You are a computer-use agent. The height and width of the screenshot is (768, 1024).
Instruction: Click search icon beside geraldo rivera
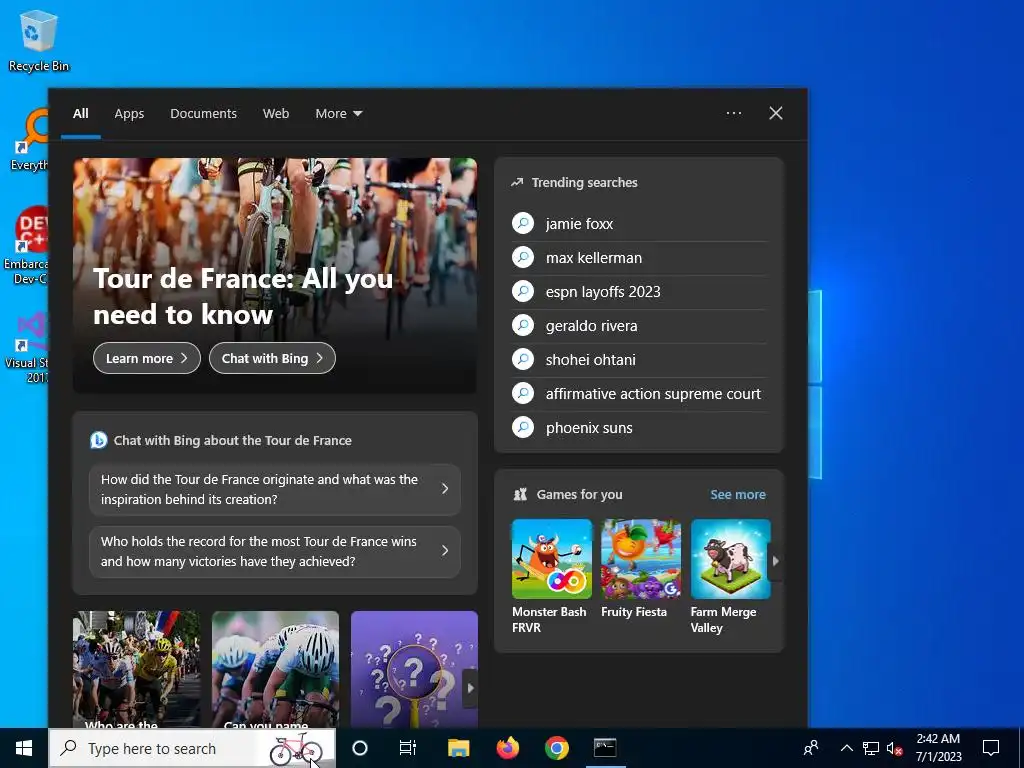click(x=523, y=325)
